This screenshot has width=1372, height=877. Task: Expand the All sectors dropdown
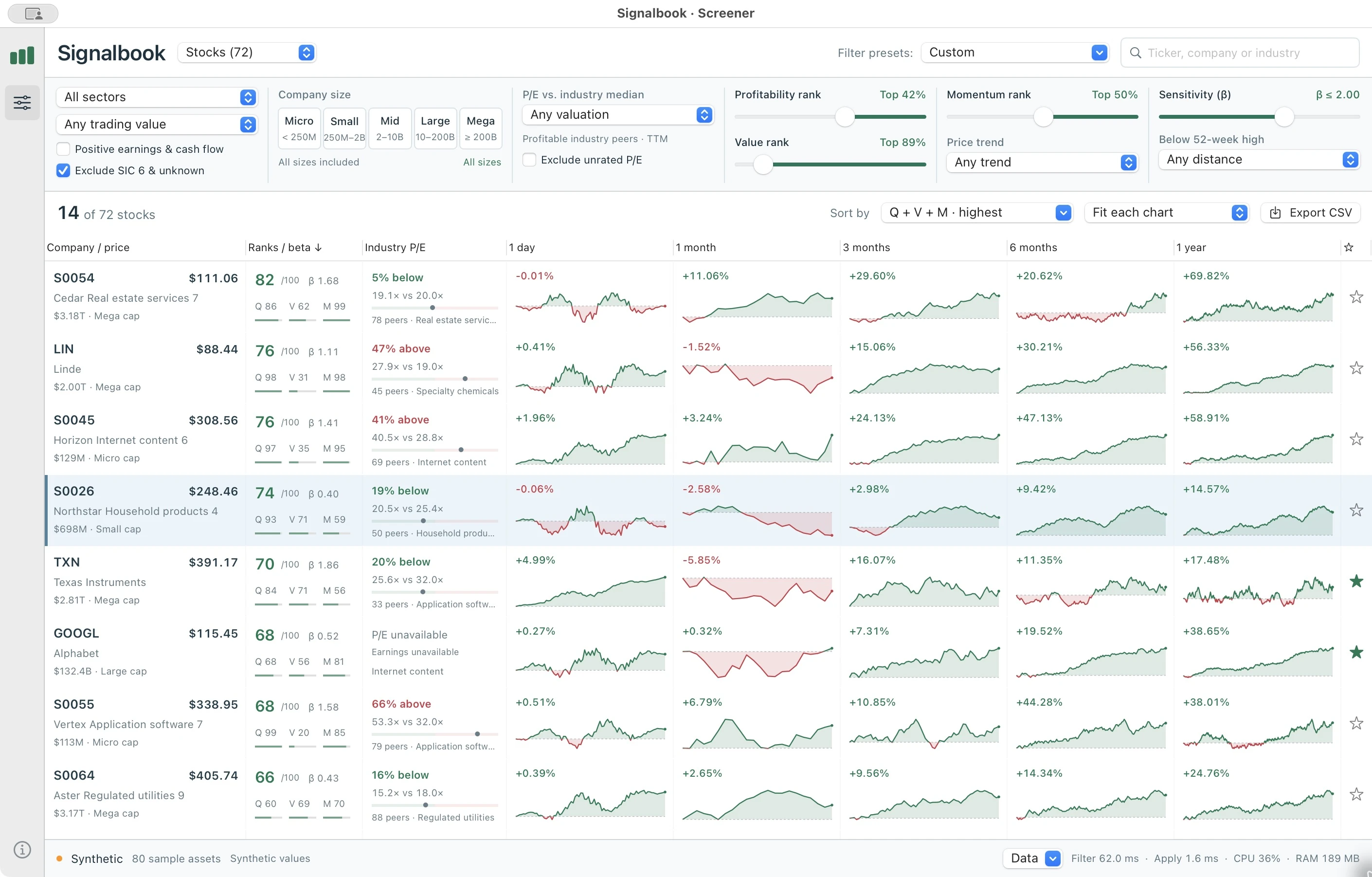pos(157,97)
